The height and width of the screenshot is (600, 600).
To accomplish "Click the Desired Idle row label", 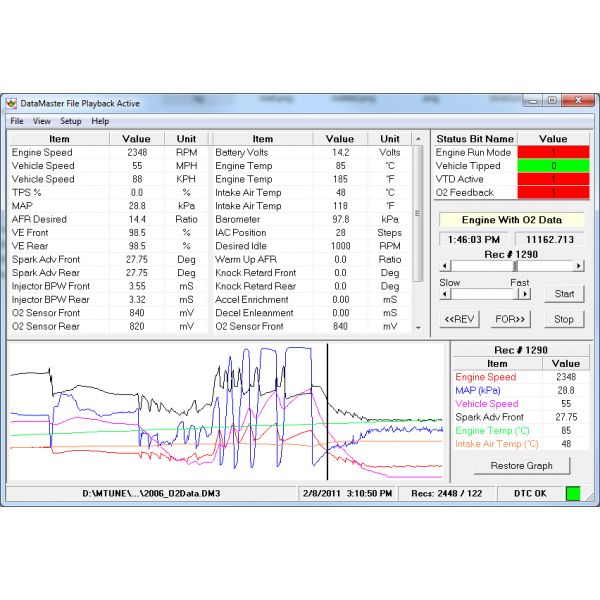I will (x=241, y=246).
